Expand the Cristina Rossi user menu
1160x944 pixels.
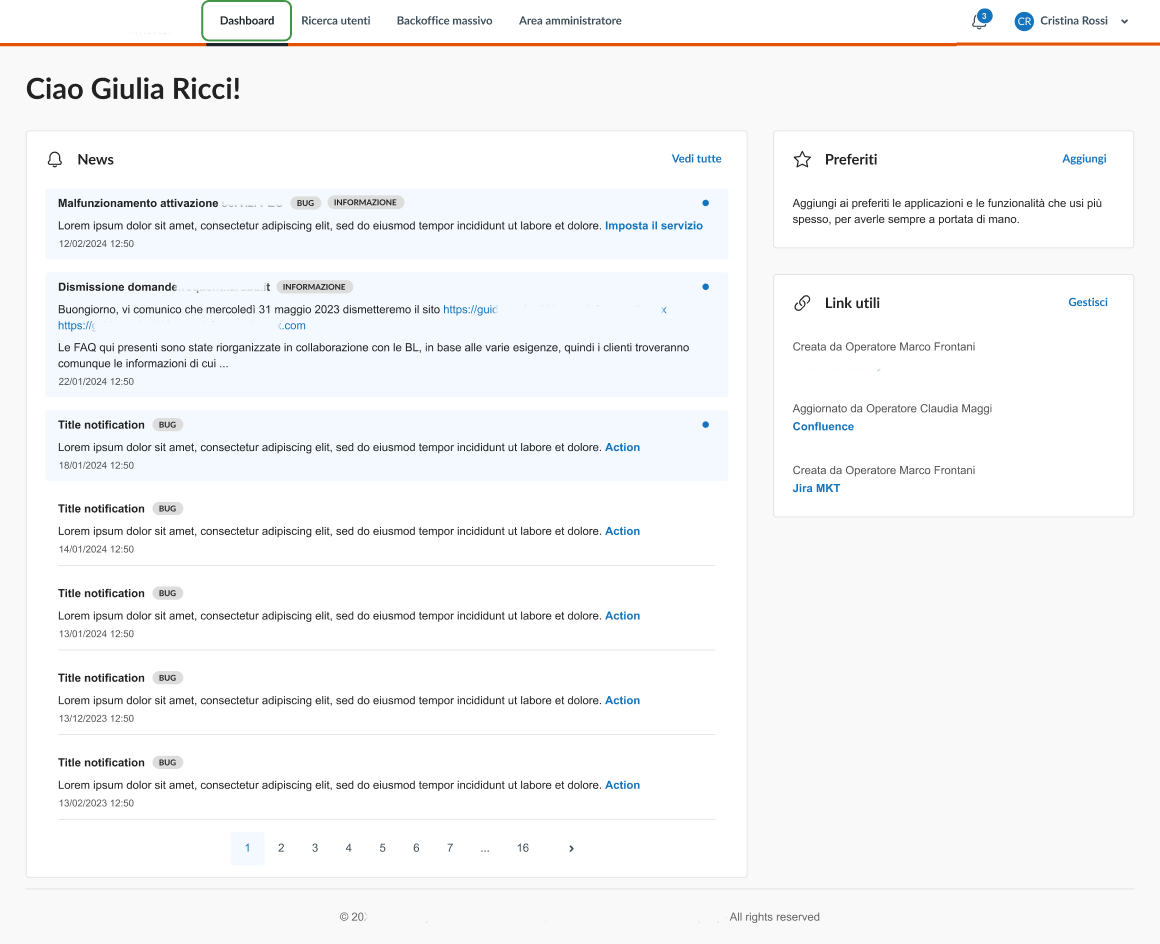point(1124,21)
